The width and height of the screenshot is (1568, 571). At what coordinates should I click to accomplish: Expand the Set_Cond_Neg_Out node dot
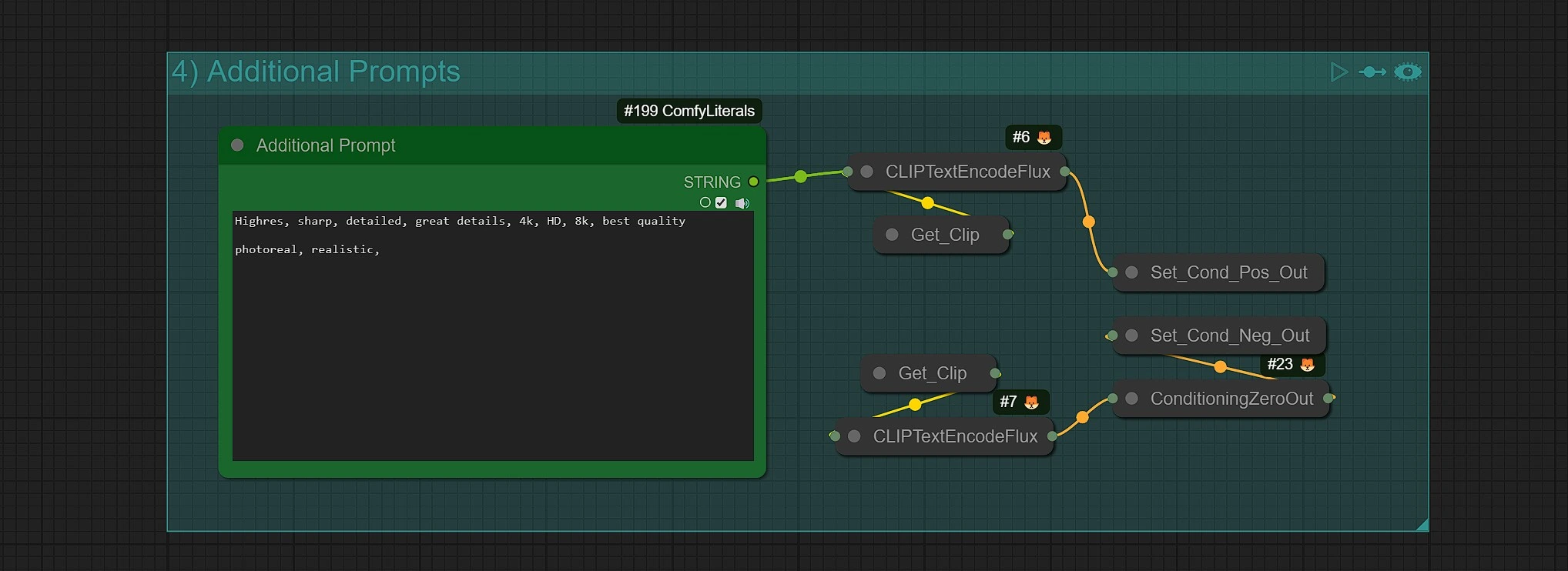pyautogui.click(x=1131, y=336)
